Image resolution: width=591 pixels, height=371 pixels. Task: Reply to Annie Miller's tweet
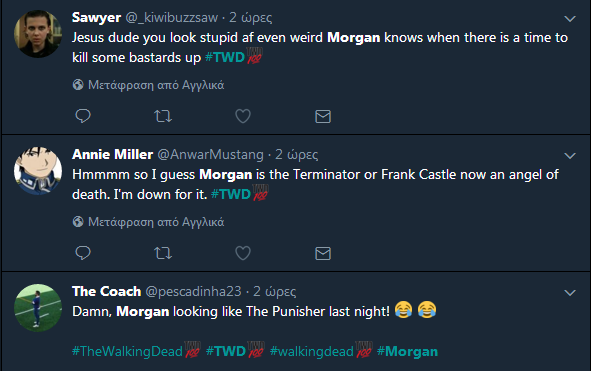click(83, 253)
